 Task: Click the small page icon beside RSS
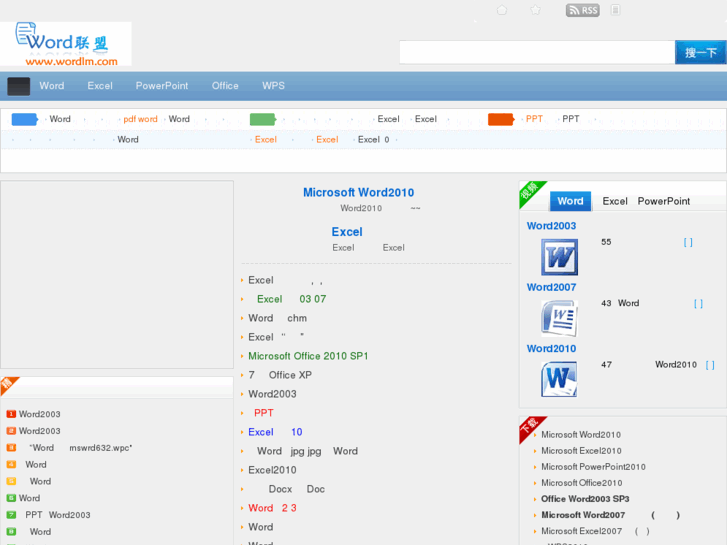(x=615, y=10)
